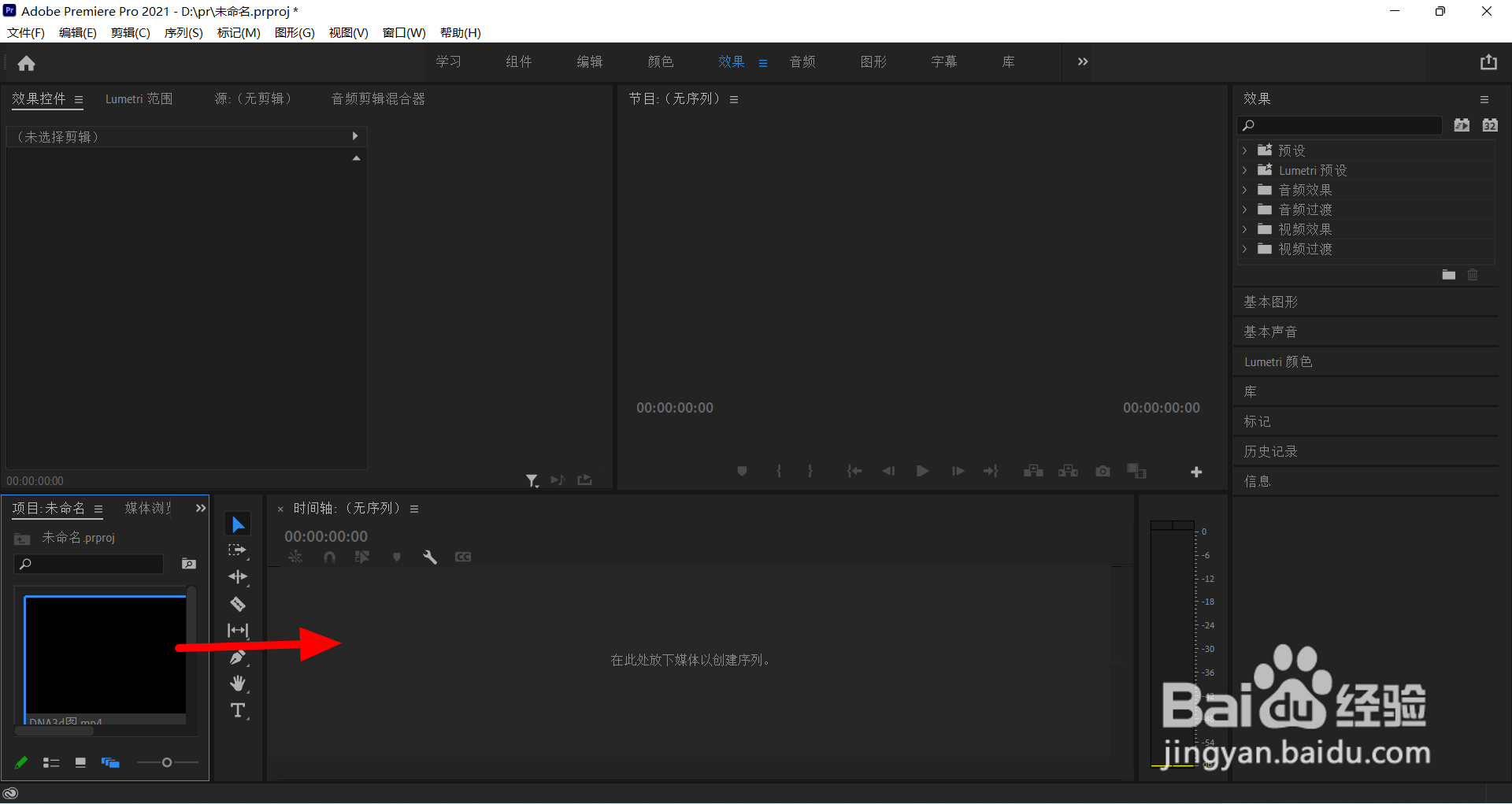Toggle Linked Selection in timeline
This screenshot has width=1512, height=804.
click(x=362, y=557)
